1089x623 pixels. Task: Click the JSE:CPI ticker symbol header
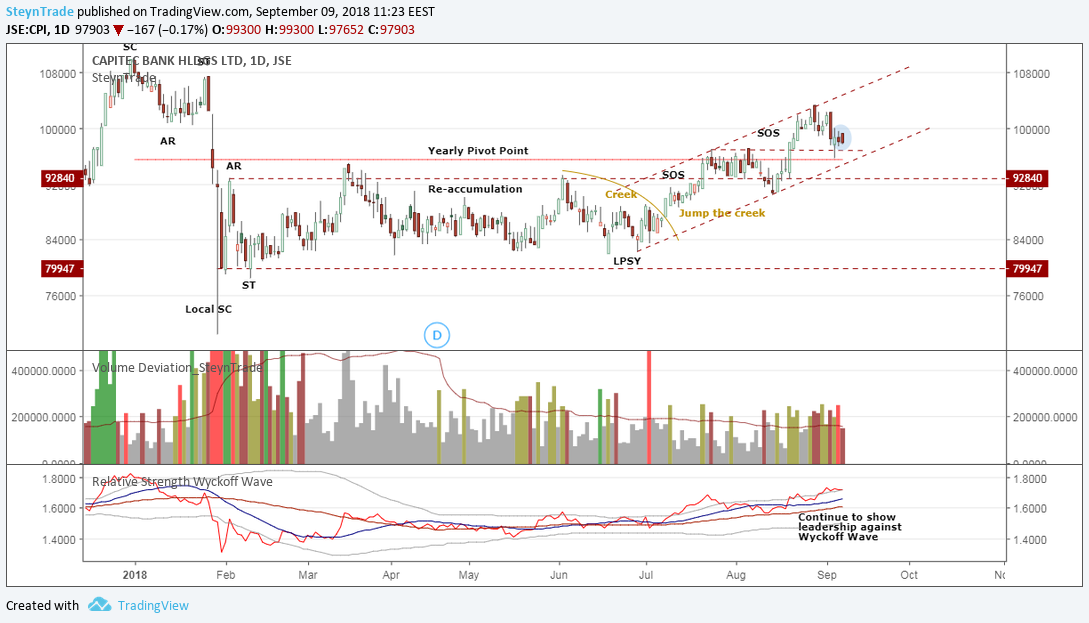[27, 30]
